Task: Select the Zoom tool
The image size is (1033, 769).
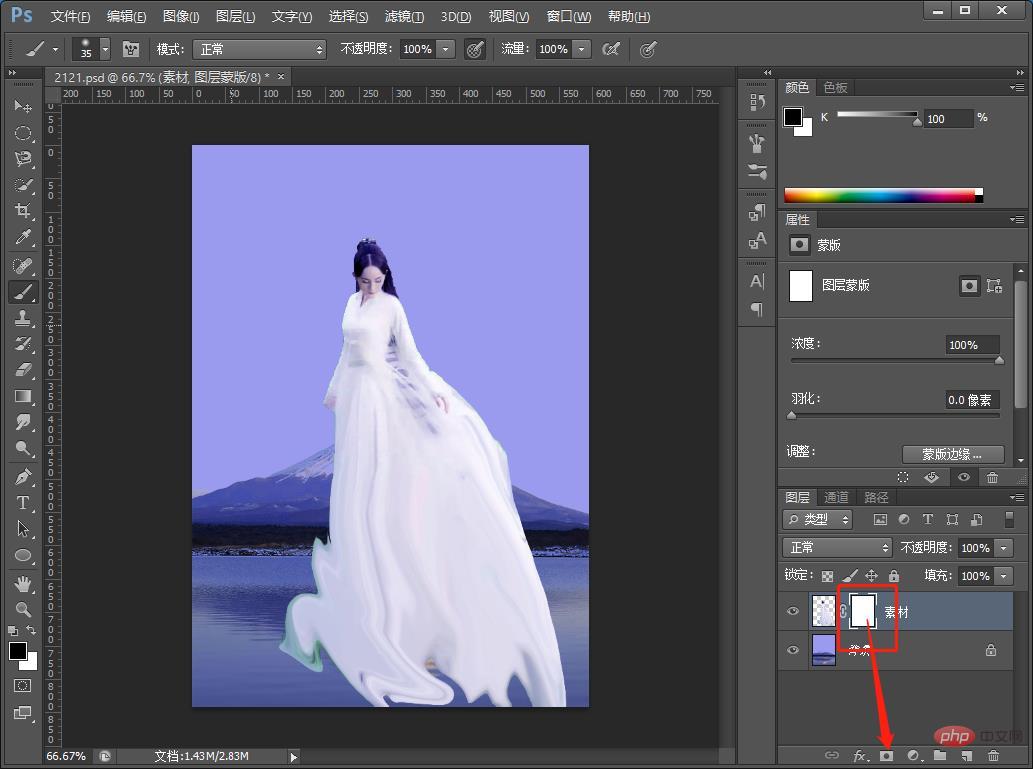Action: (x=22, y=608)
